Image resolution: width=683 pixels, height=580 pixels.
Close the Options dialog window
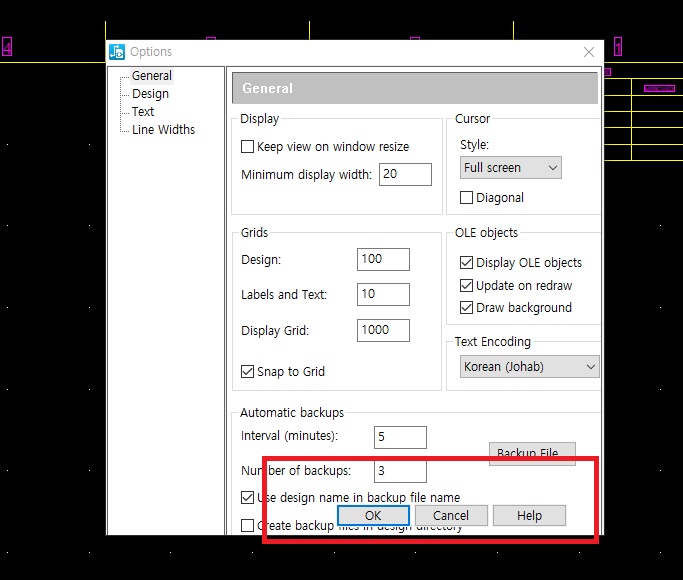(x=589, y=52)
